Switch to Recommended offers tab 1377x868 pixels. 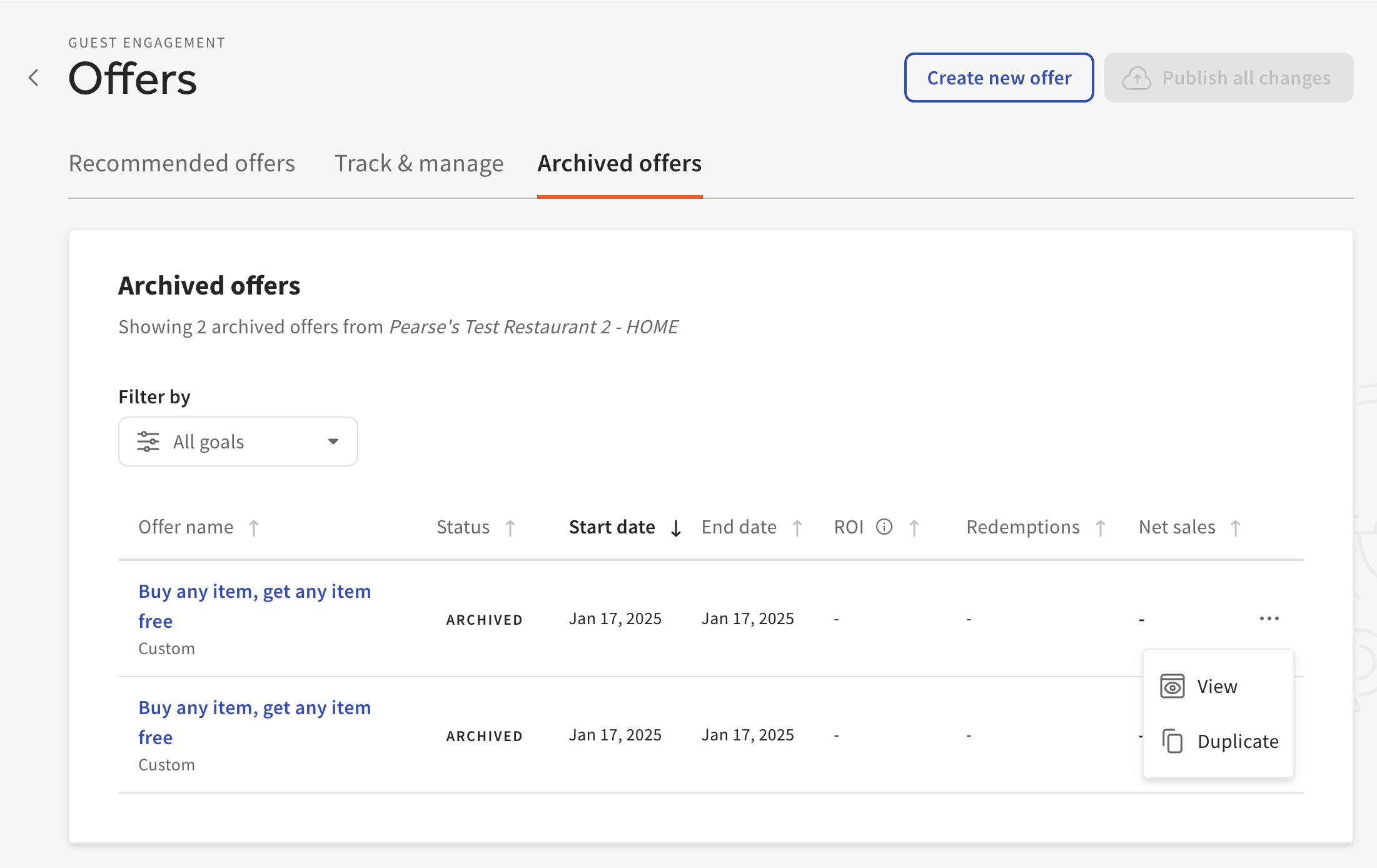tap(181, 163)
